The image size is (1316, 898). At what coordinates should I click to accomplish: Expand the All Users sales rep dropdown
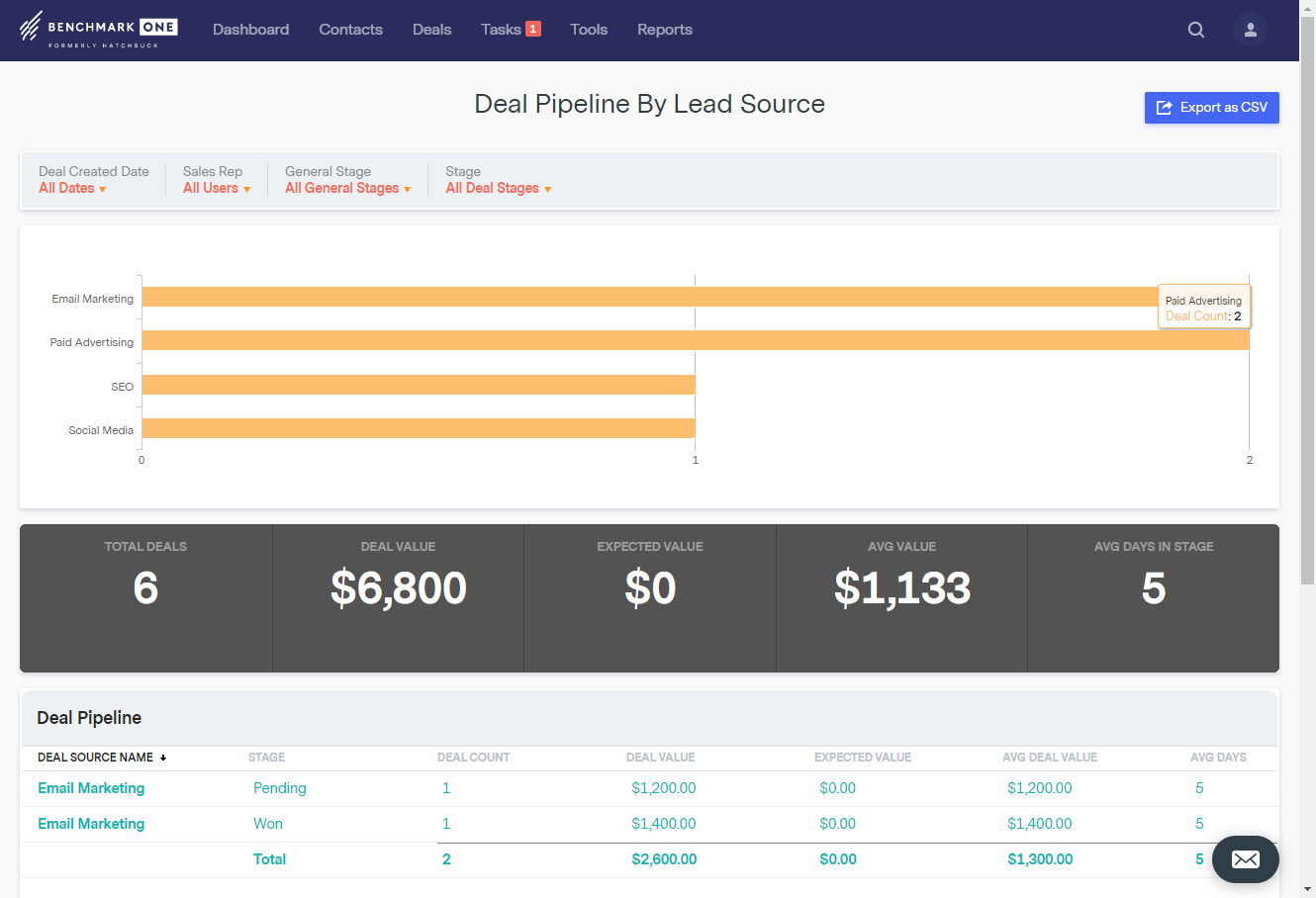pyautogui.click(x=217, y=188)
